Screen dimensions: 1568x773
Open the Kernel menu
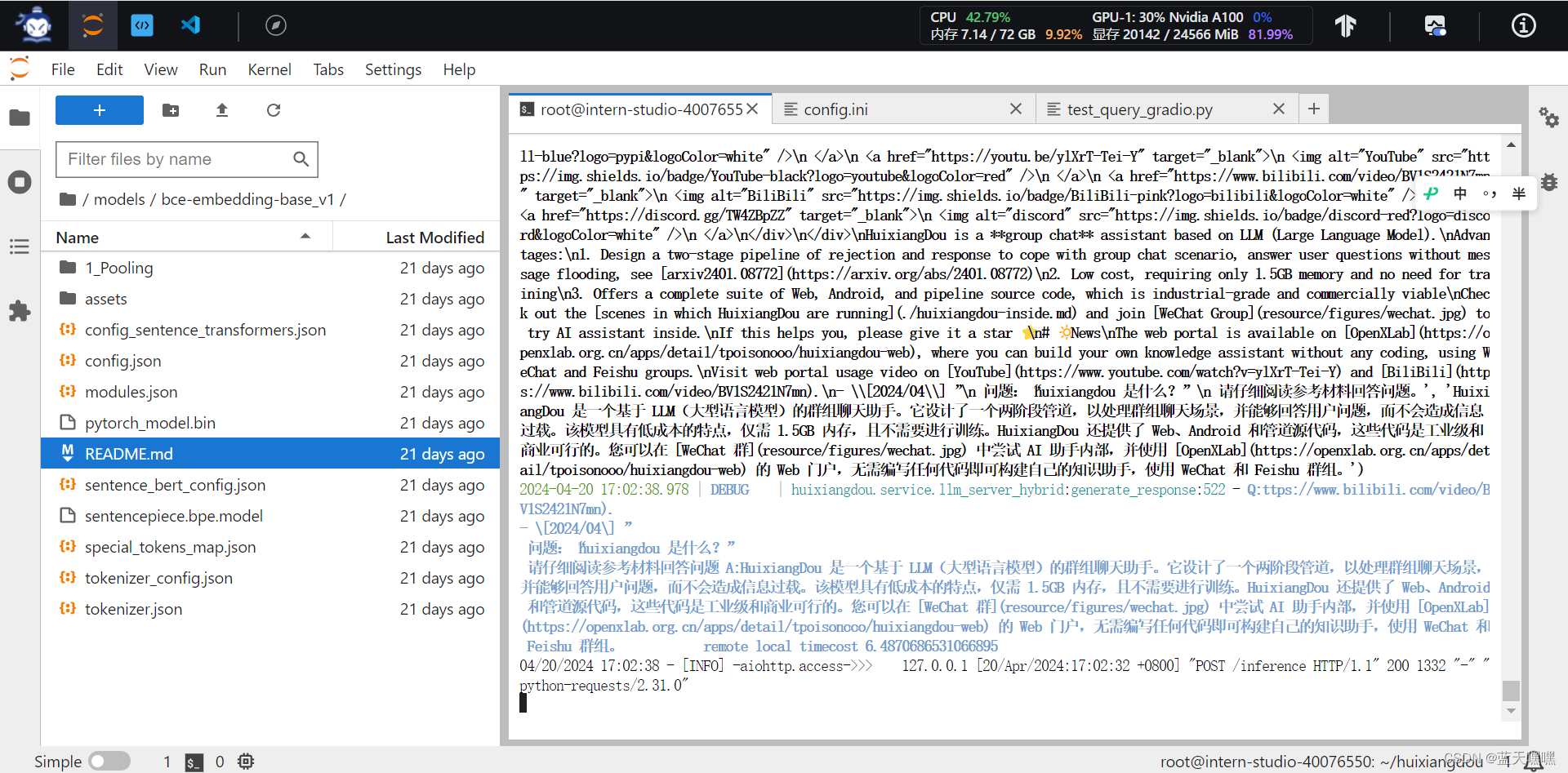[x=269, y=69]
